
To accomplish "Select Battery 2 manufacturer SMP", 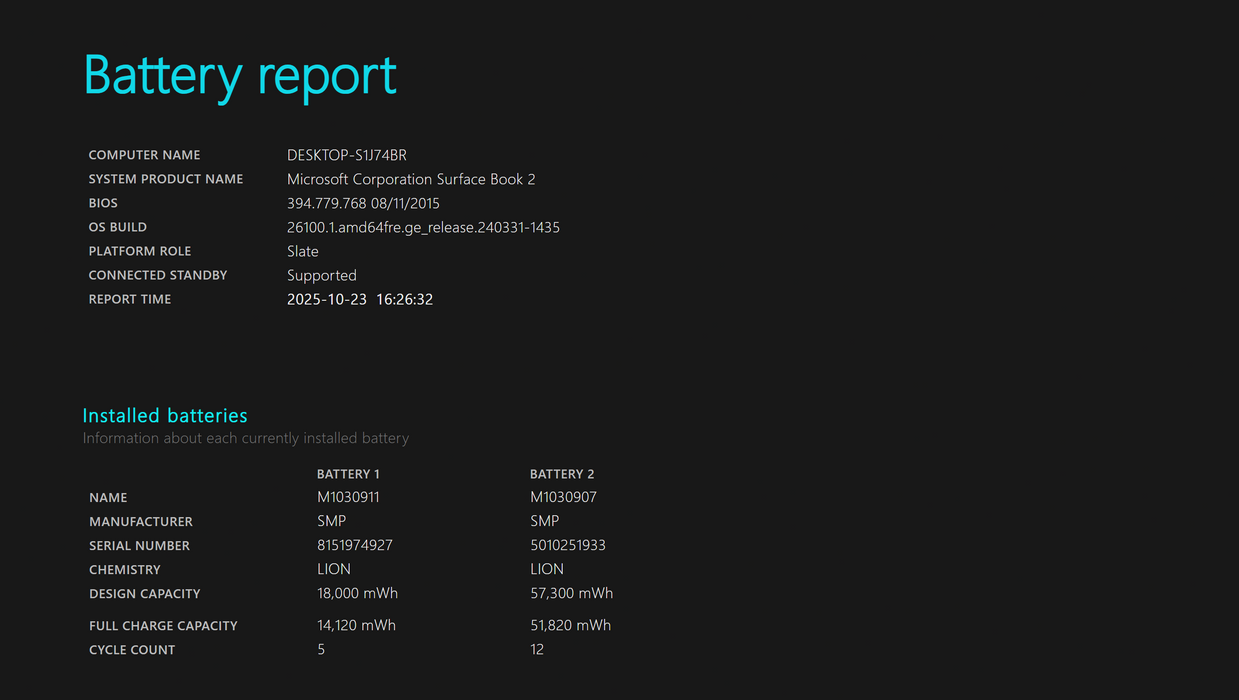I will [545, 521].
